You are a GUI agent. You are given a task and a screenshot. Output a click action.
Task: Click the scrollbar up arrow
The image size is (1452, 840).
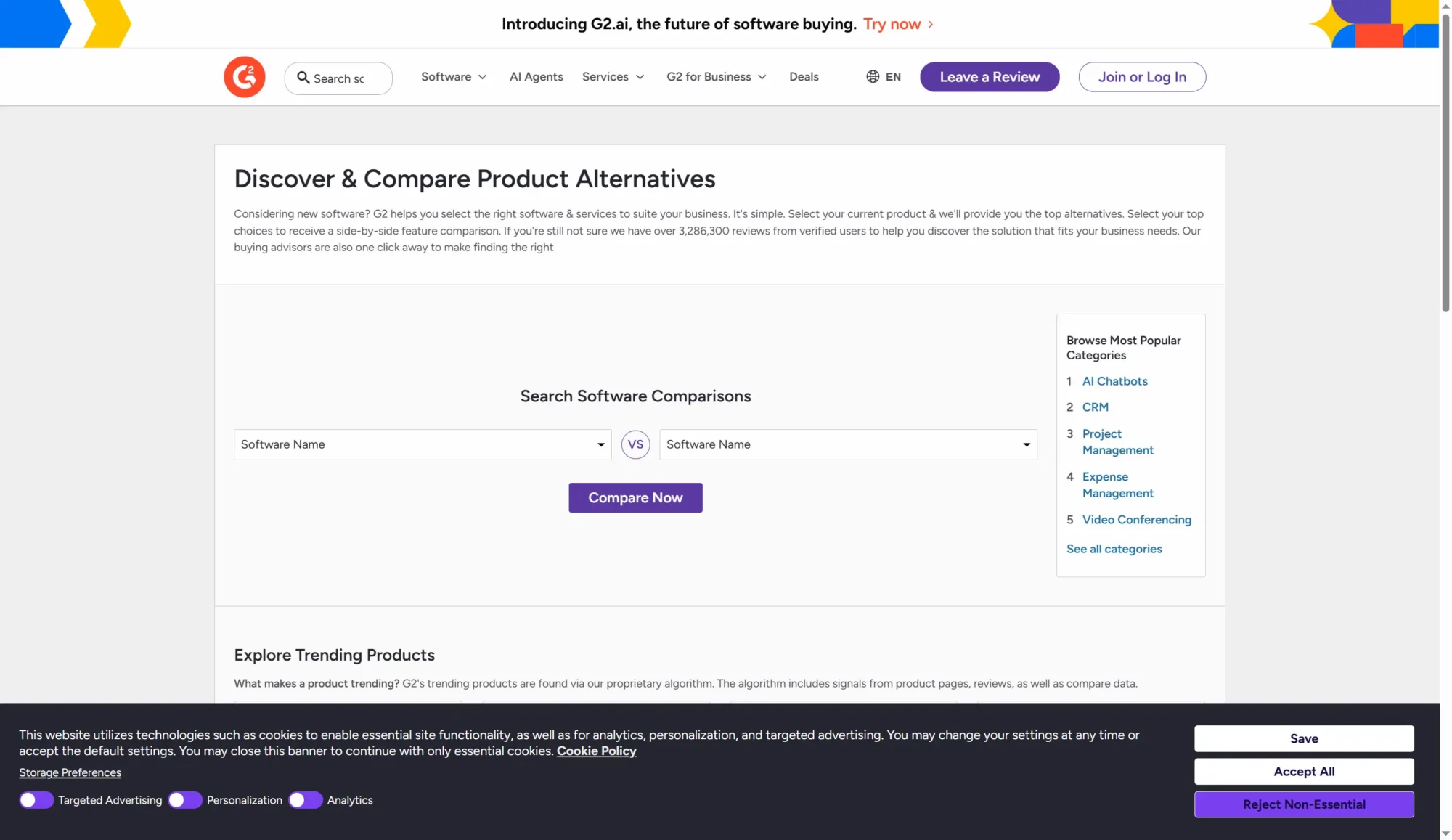pos(1445,6)
